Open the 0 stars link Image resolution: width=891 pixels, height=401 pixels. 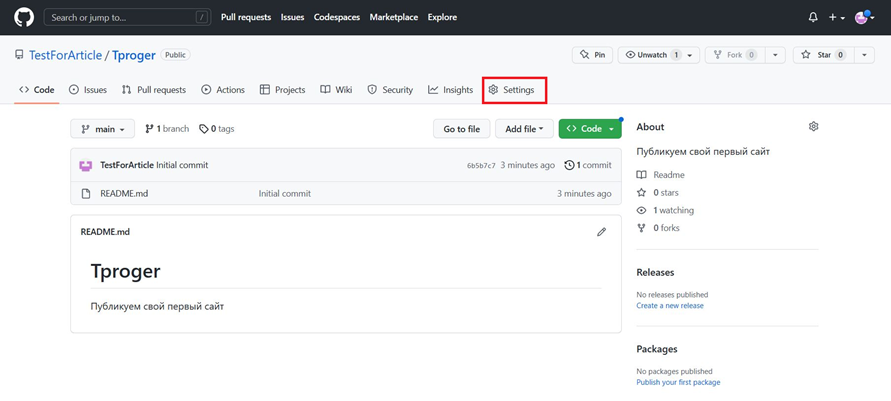(657, 193)
